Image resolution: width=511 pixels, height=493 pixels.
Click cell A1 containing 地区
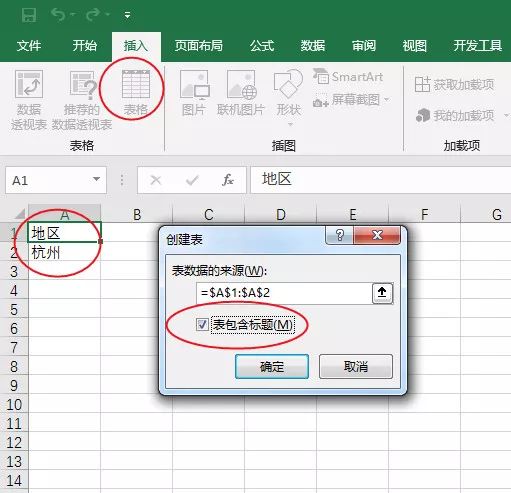tap(64, 232)
